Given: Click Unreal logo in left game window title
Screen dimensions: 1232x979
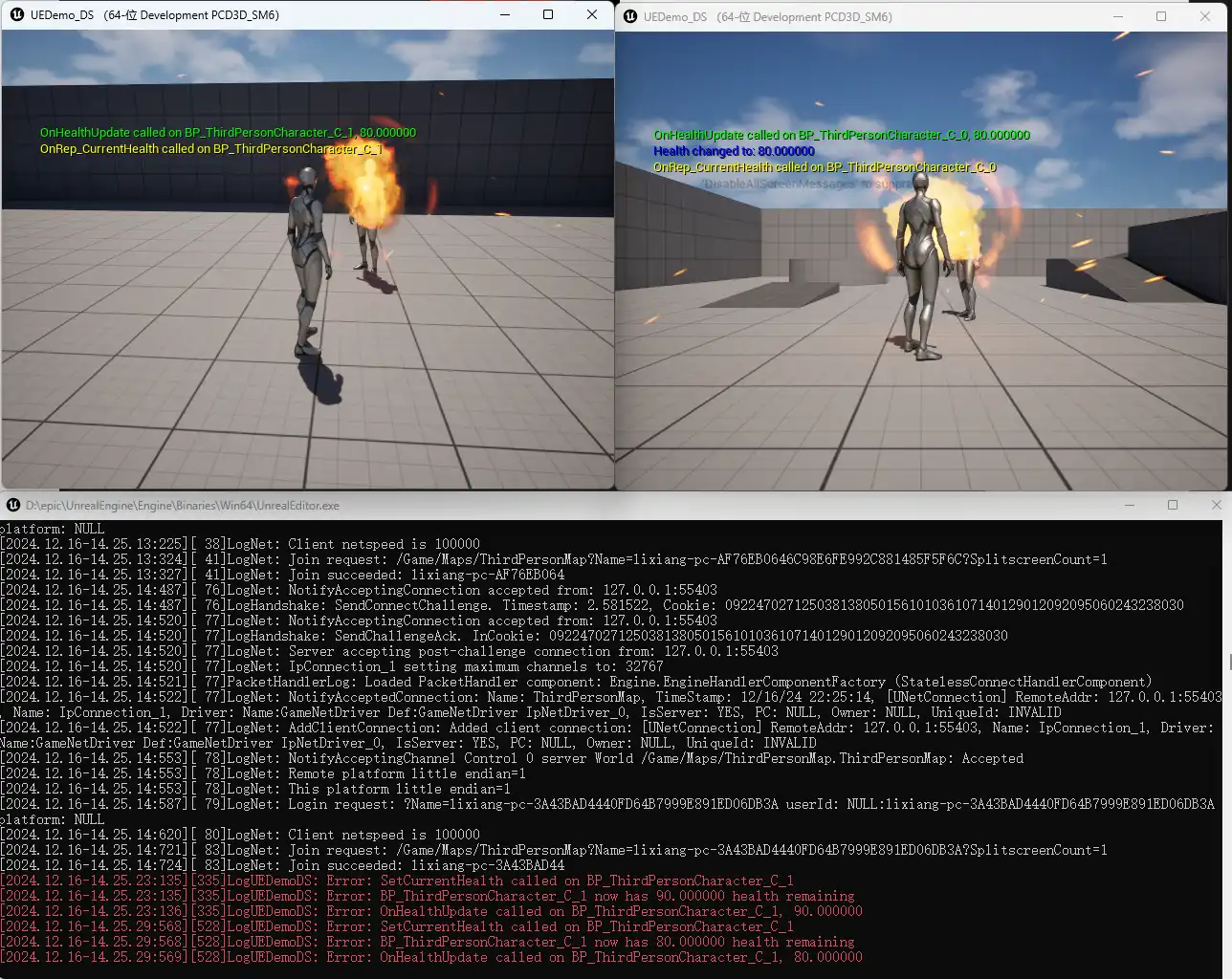Looking at the screenshot, I should pyautogui.click(x=16, y=15).
